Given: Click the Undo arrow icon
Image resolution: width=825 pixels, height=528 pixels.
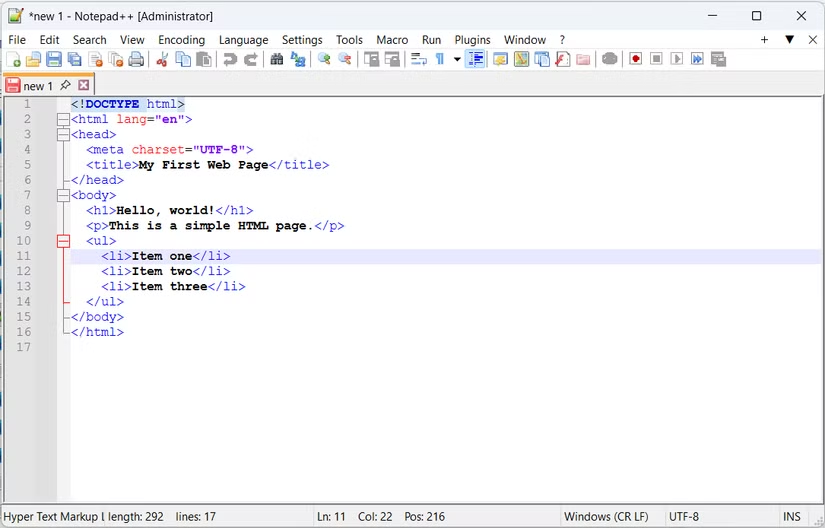Looking at the screenshot, I should tap(230, 60).
